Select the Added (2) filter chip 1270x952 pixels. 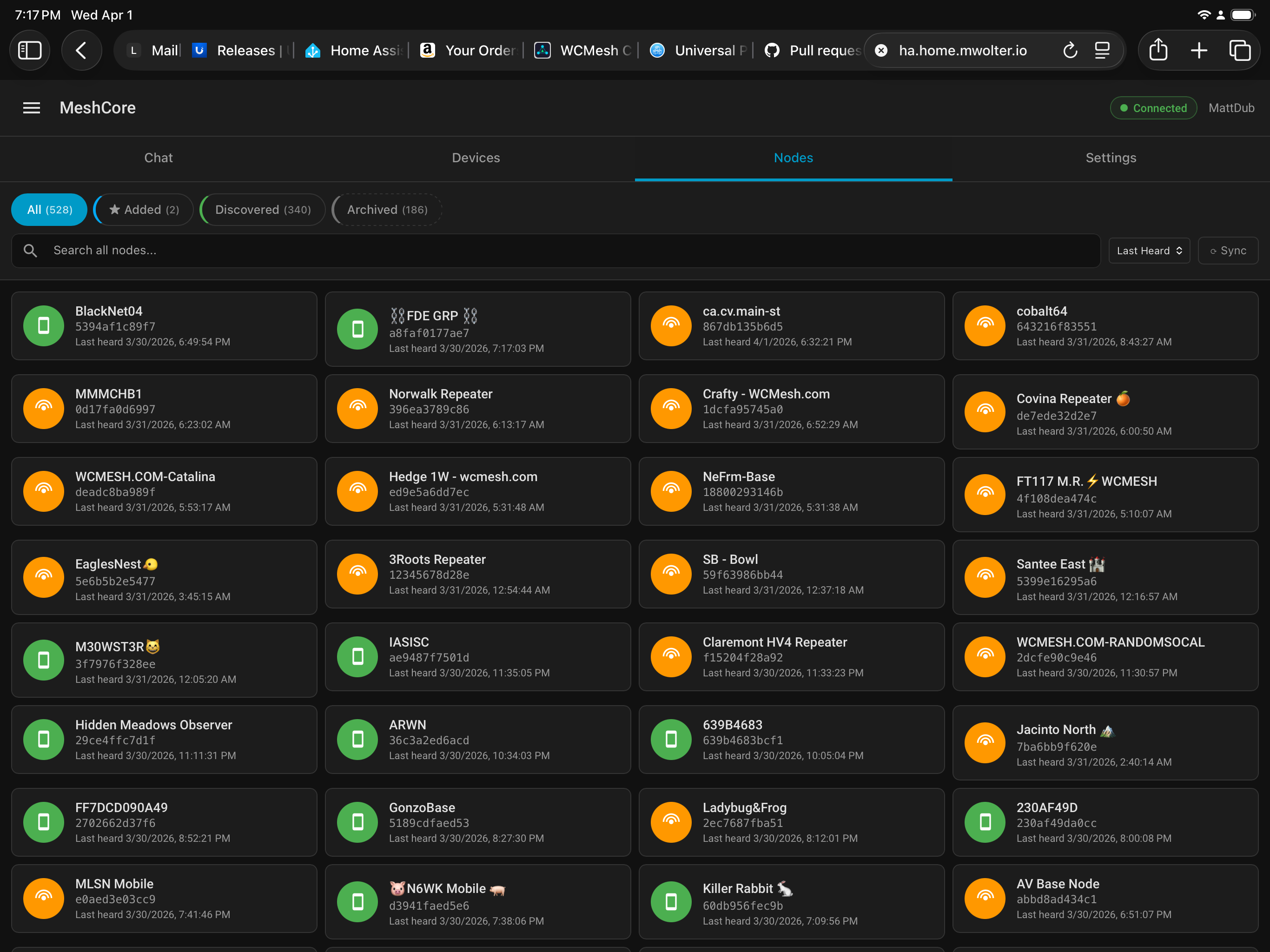pyautogui.click(x=144, y=210)
